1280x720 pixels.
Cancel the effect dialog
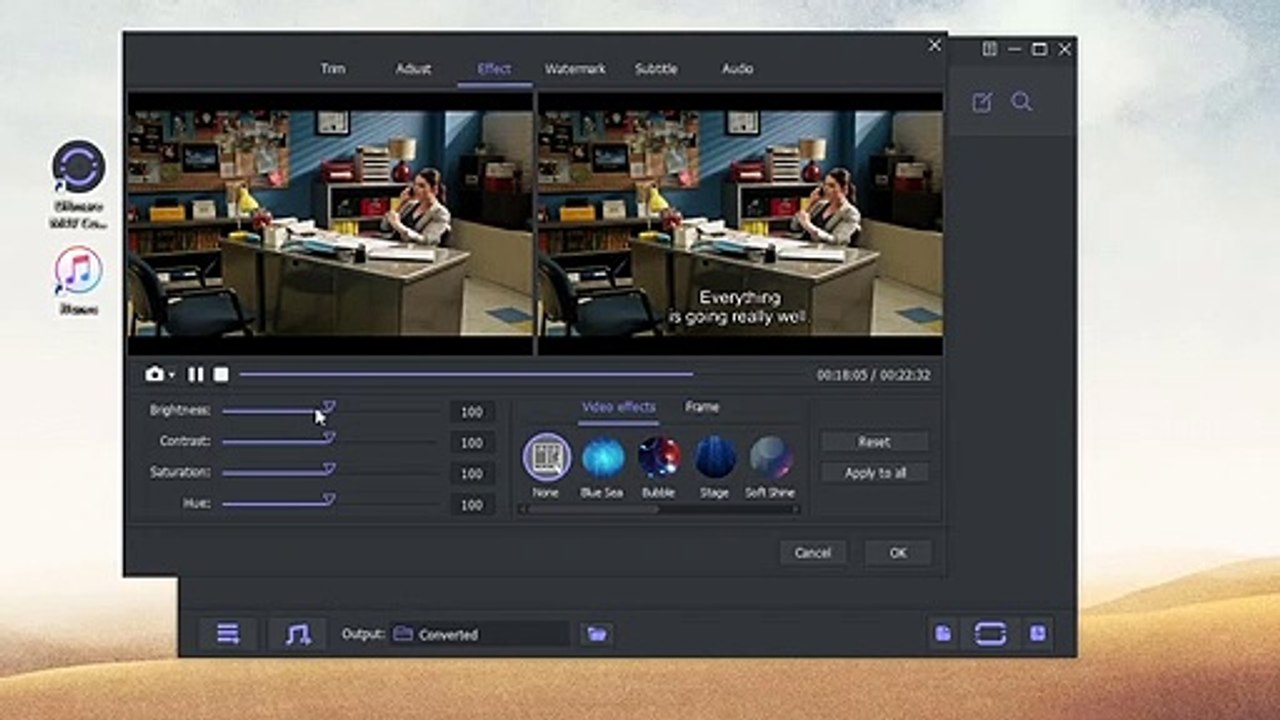pos(812,553)
